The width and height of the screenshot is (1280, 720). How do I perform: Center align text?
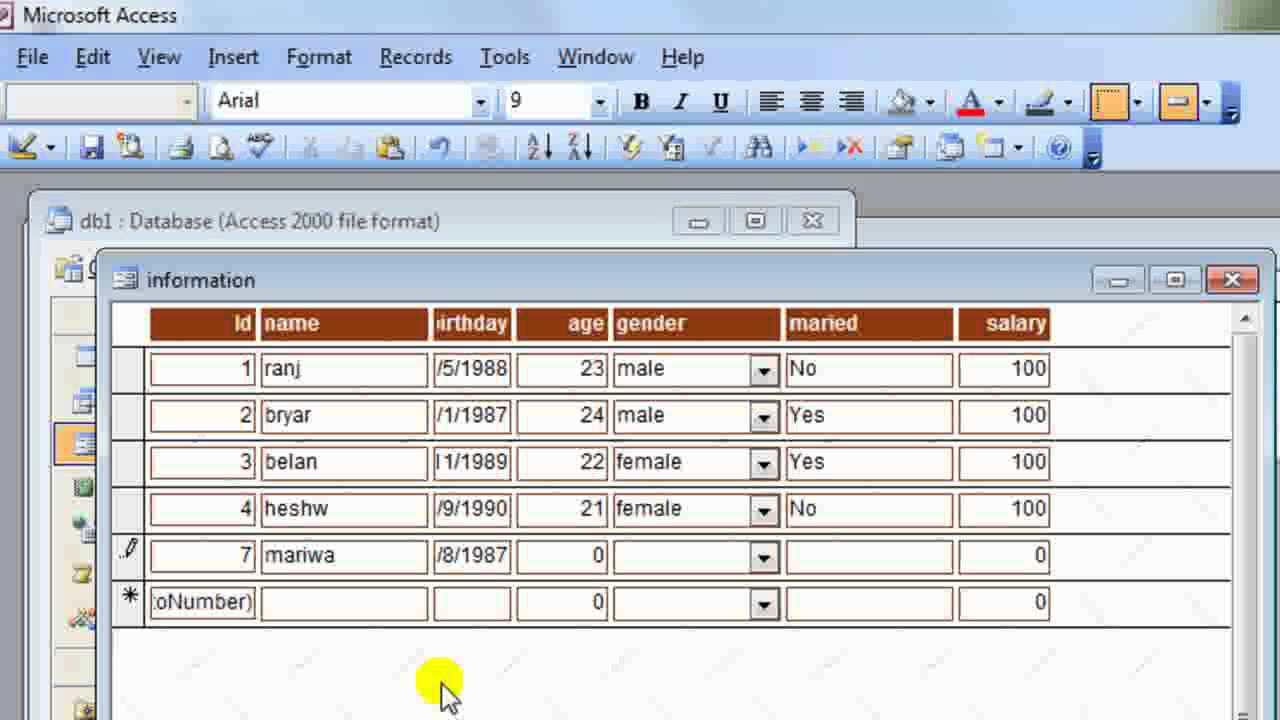pyautogui.click(x=811, y=102)
